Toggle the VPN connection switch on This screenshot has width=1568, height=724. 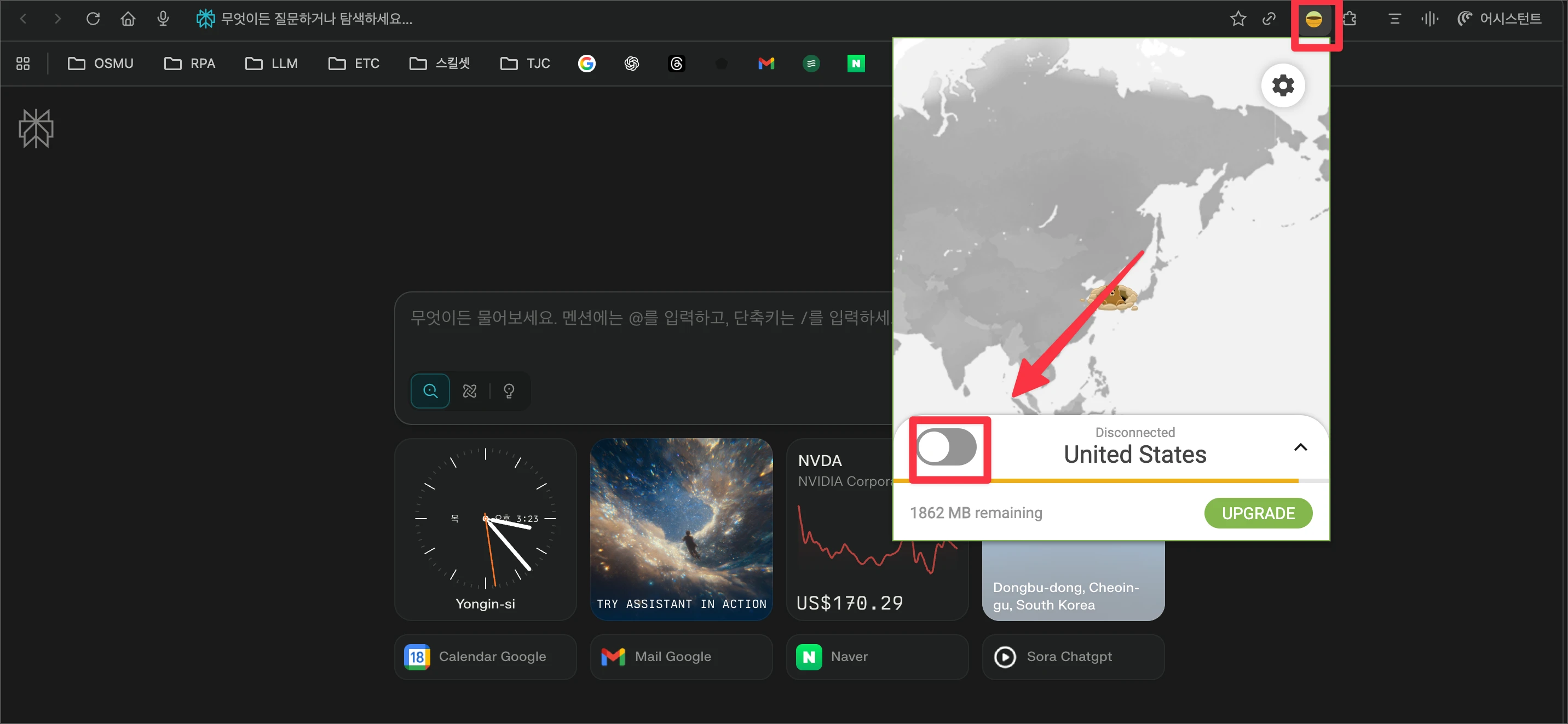(947, 447)
